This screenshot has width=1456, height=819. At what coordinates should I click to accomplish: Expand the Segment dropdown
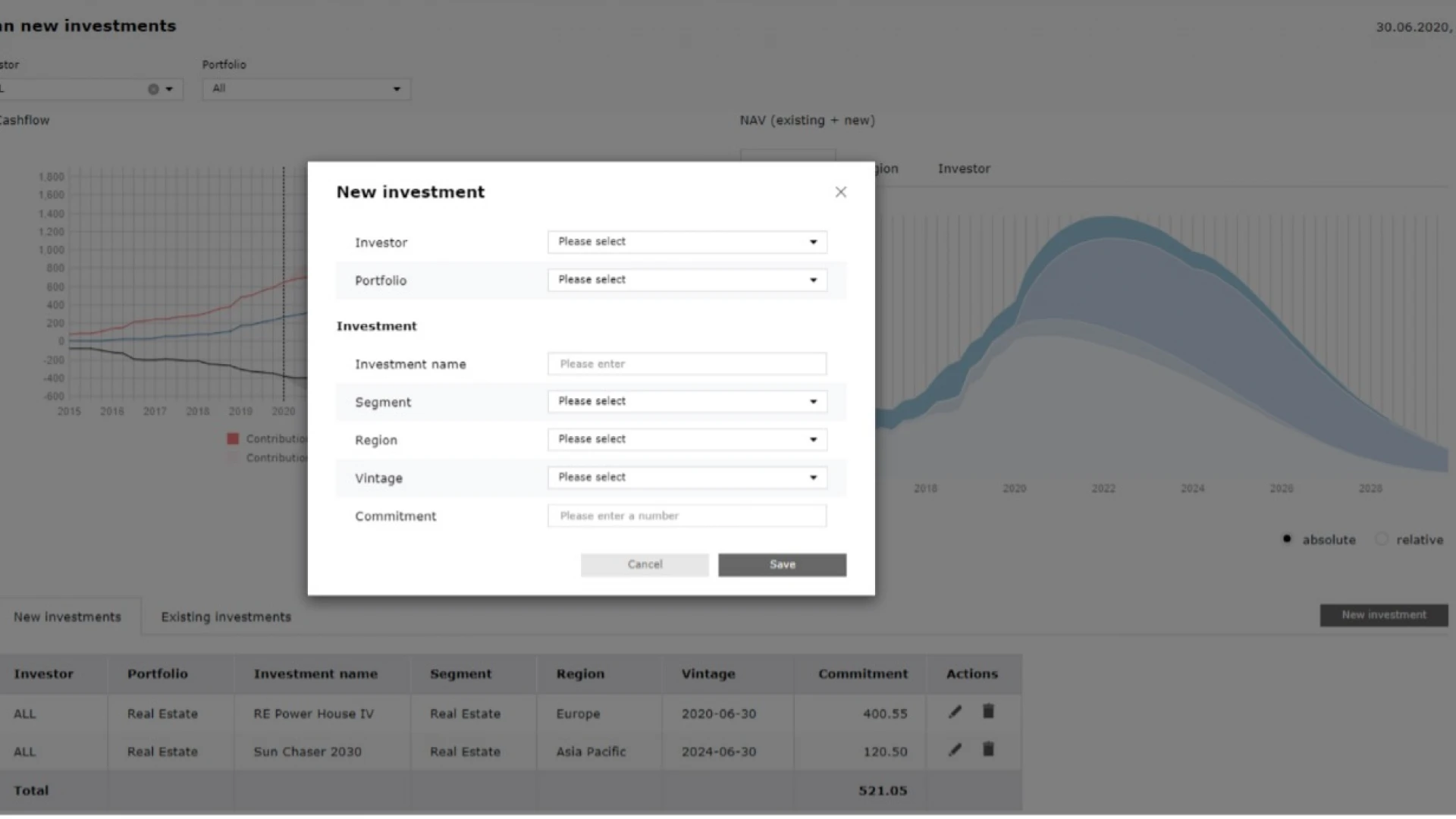tap(686, 401)
